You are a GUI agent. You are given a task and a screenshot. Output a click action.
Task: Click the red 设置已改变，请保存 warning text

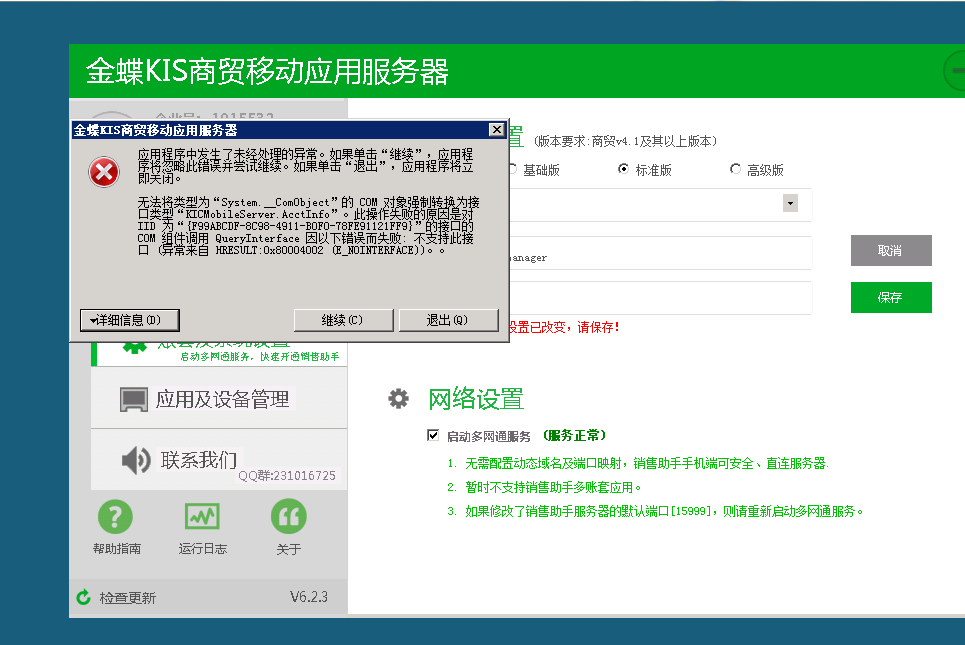tap(564, 327)
